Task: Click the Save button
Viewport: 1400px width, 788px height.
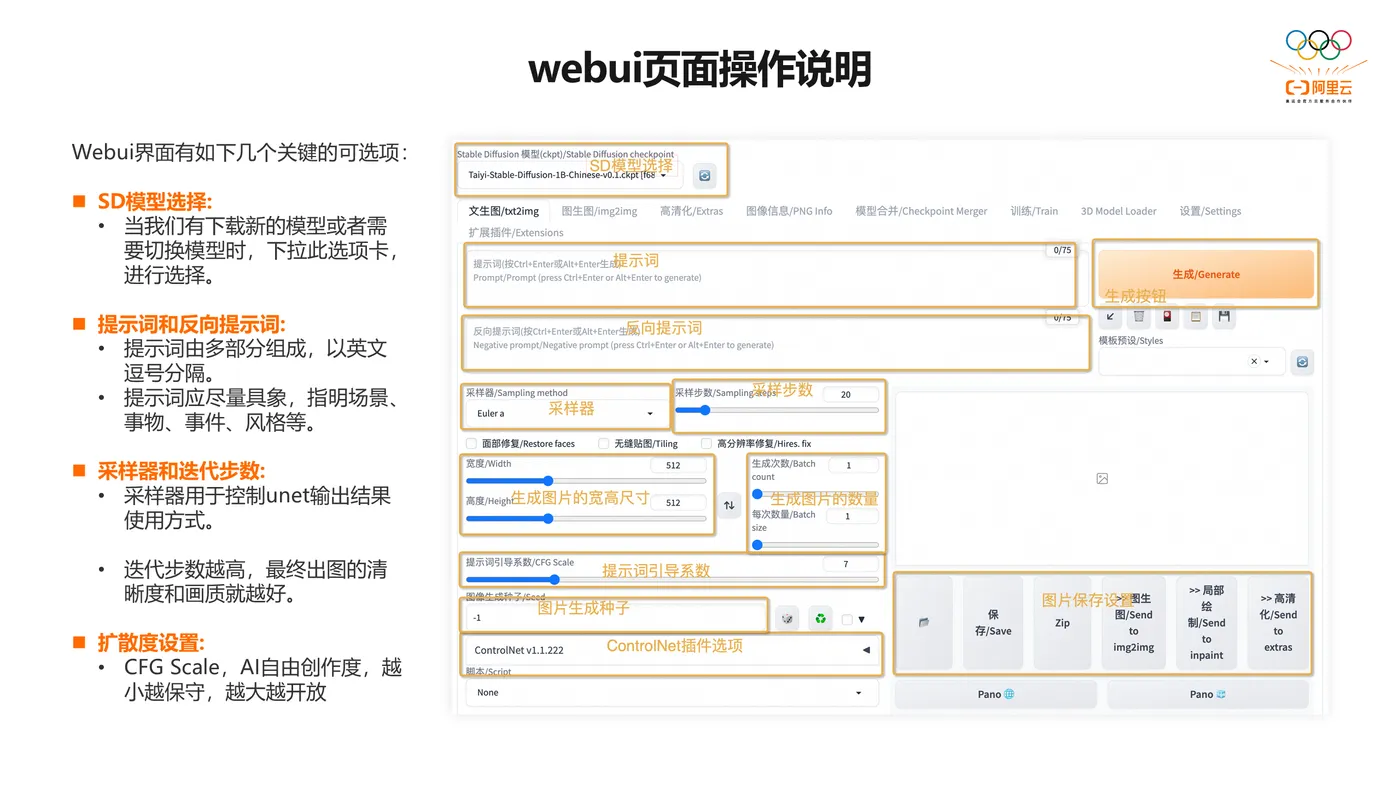Action: (993, 622)
